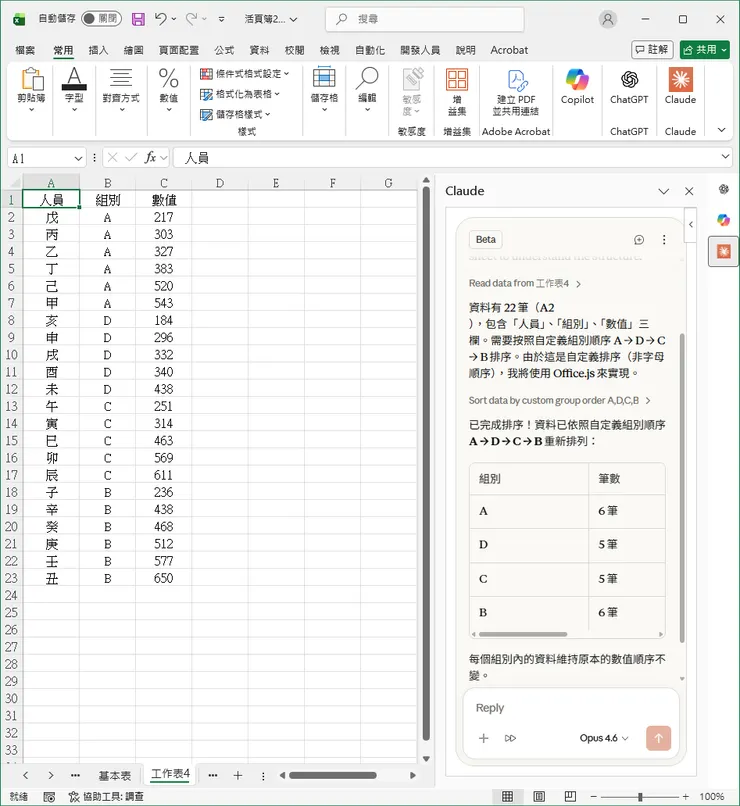This screenshot has width=740, height=806.
Task: Open the Name Box dropdown arrow
Action: tap(78, 158)
